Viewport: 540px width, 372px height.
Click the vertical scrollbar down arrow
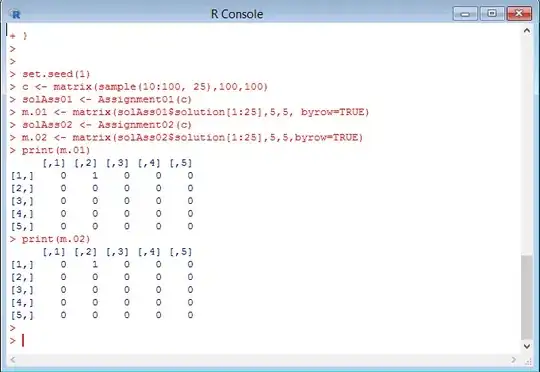pos(527,346)
